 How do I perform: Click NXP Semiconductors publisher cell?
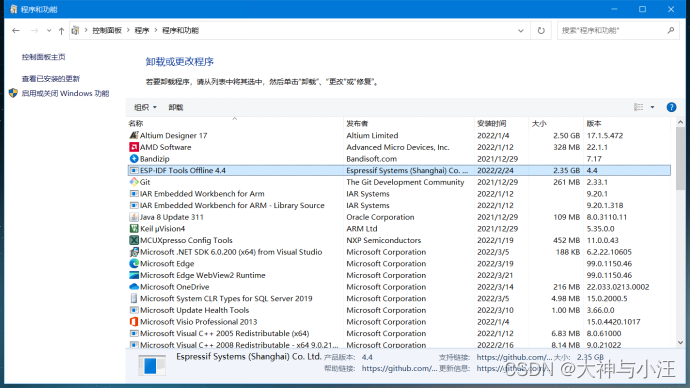[383, 240]
